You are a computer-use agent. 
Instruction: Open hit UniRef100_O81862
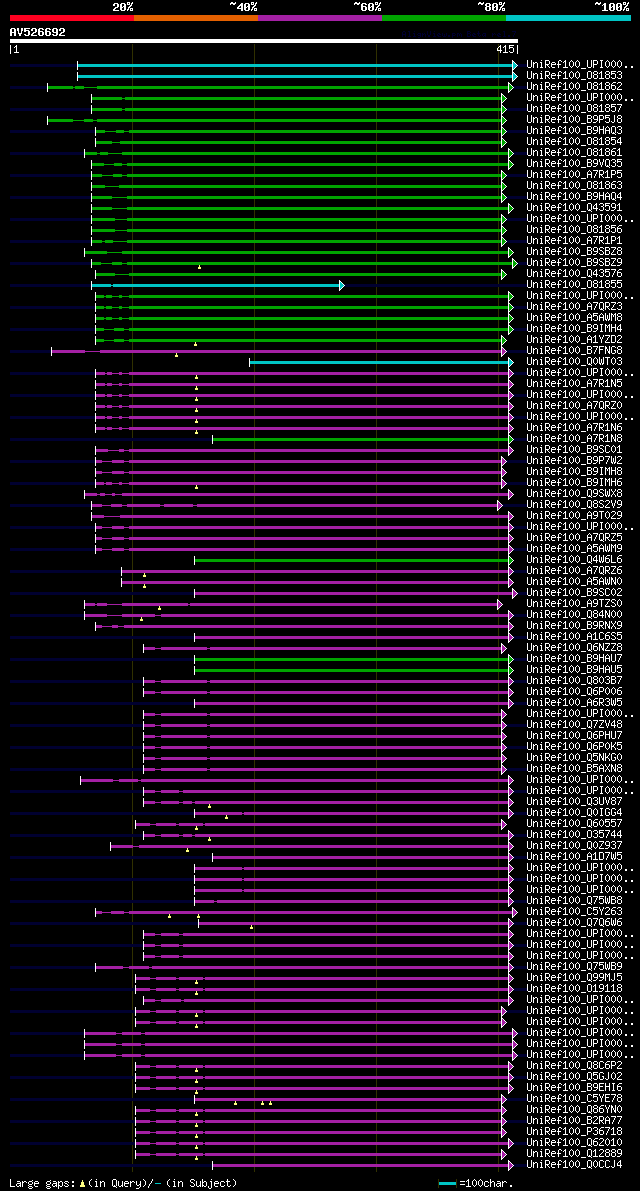574,87
